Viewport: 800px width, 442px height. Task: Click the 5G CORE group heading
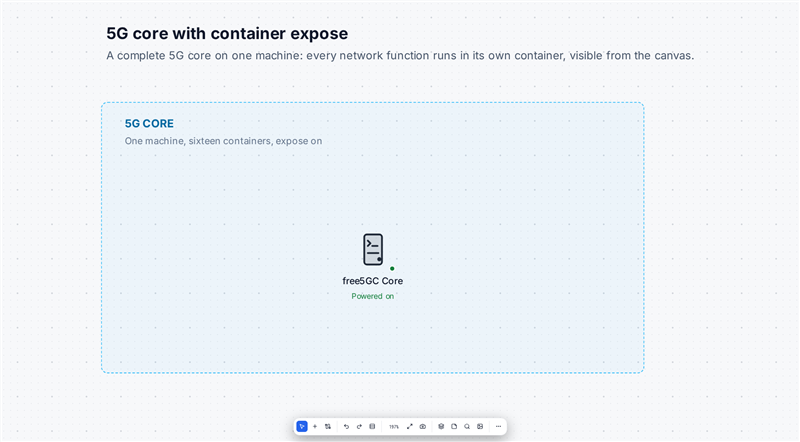[149, 124]
